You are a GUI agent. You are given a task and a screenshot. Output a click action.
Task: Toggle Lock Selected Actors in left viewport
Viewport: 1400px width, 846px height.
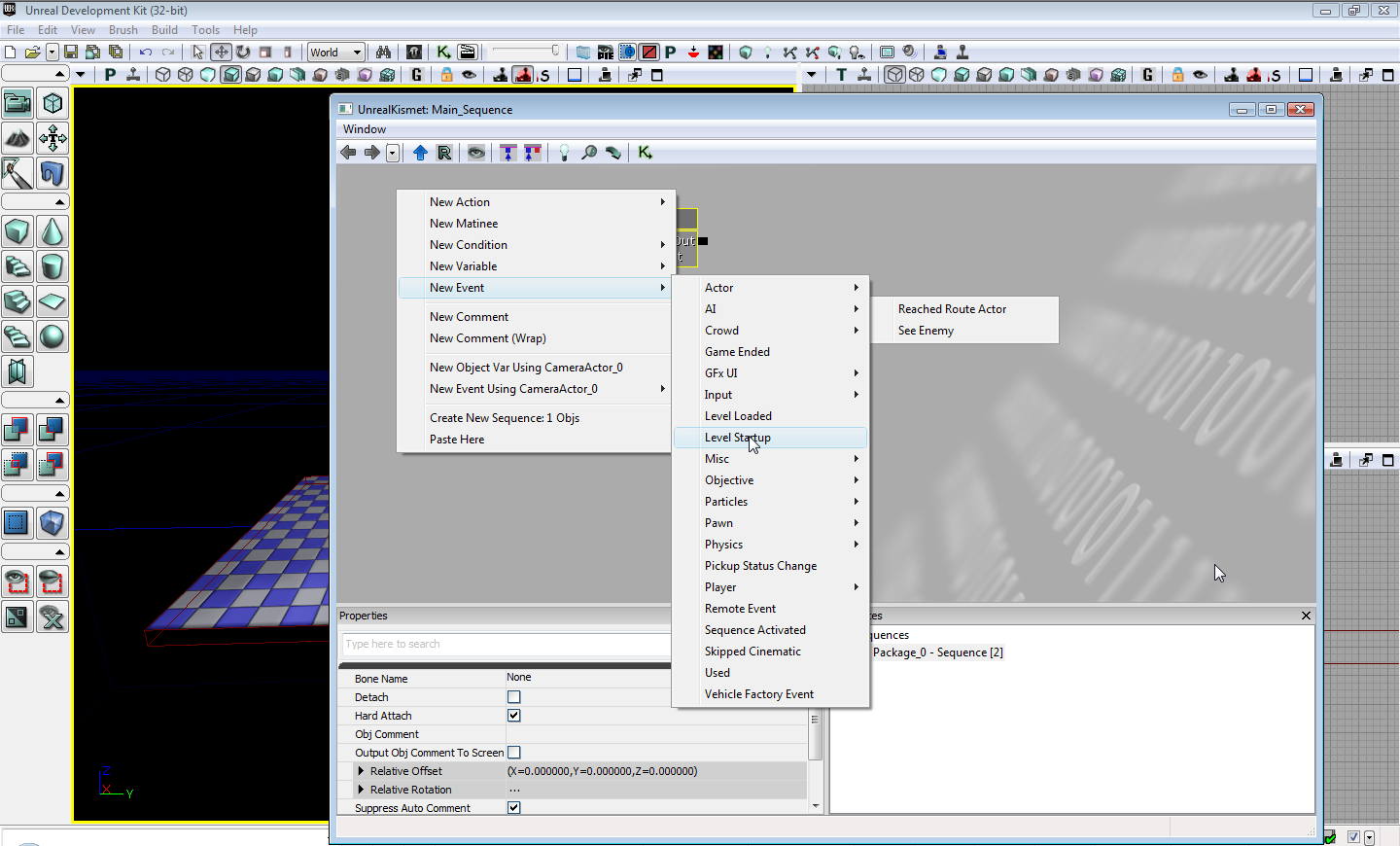tap(447, 75)
